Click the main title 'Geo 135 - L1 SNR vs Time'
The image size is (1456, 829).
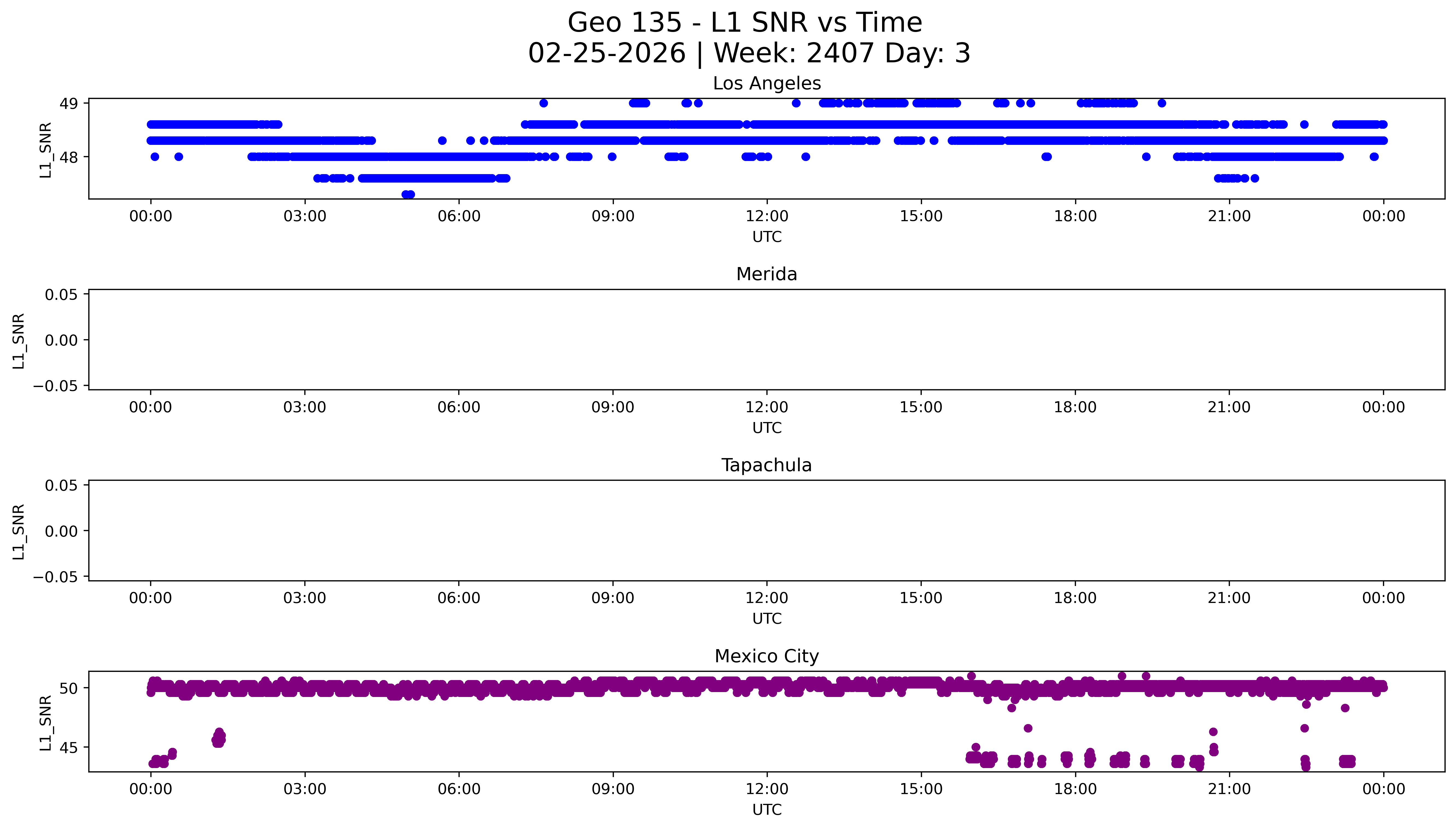pyautogui.click(x=745, y=23)
